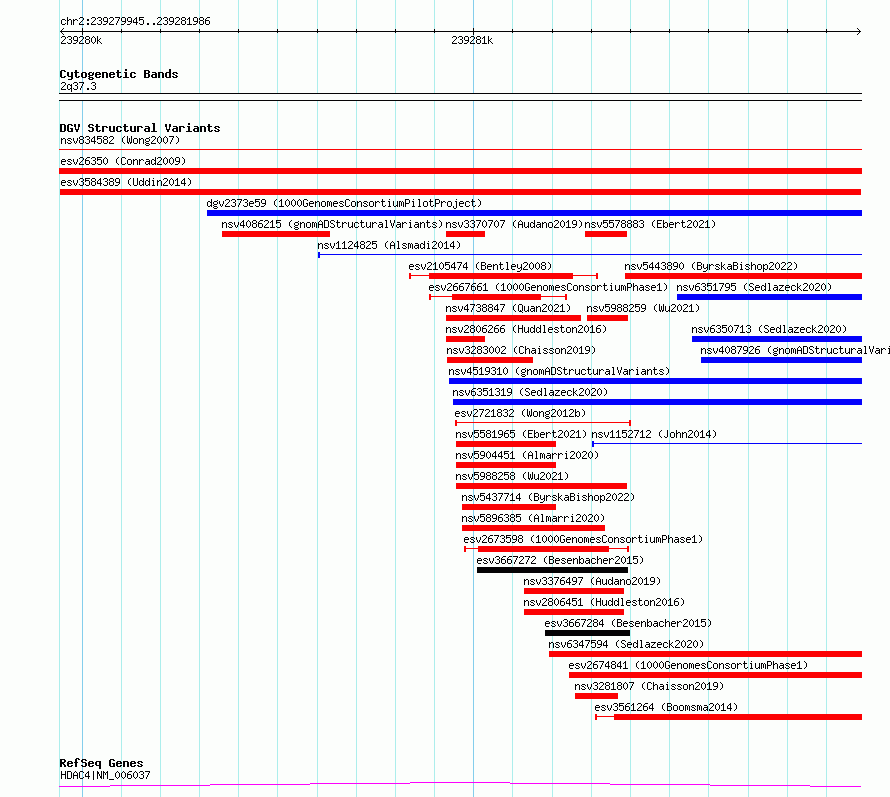890x797 pixels.
Task: Click the 239280k ruler position label
Action: [x=81, y=40]
